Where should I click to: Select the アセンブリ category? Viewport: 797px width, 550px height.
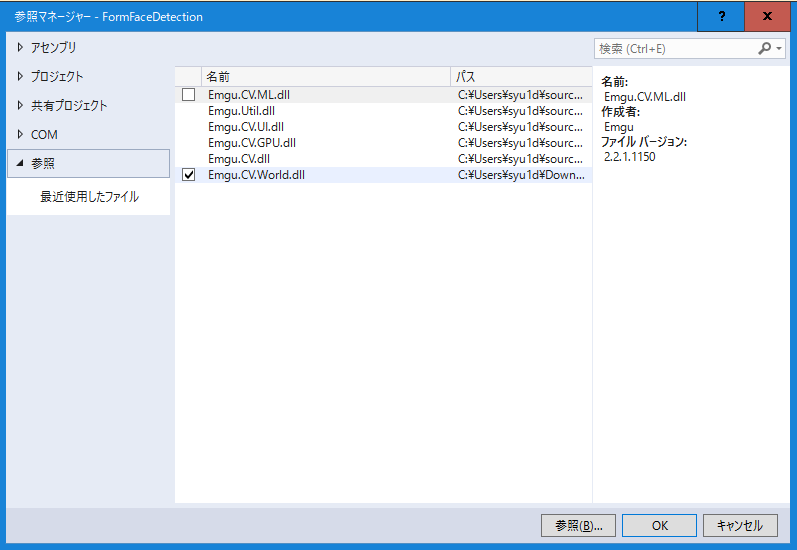coord(53,47)
